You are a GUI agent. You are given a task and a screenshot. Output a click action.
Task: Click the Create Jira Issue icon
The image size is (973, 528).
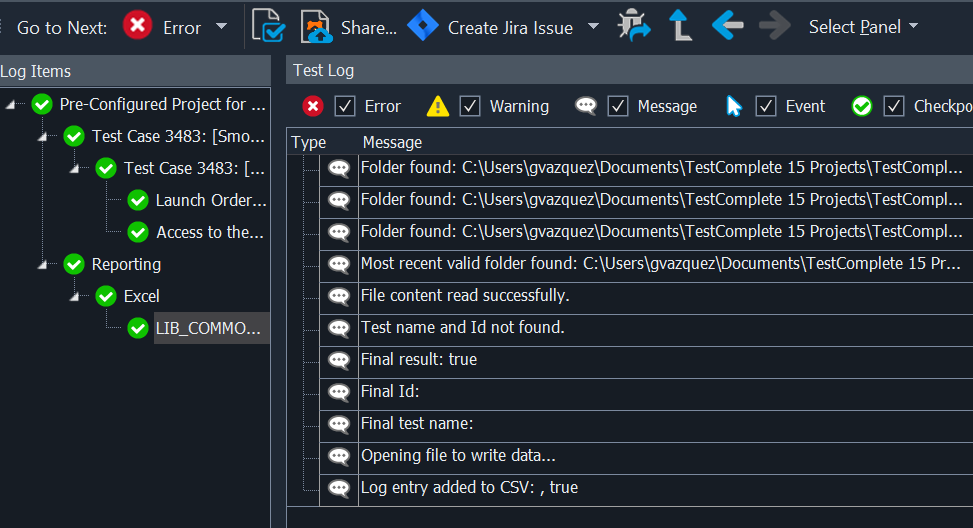423,27
